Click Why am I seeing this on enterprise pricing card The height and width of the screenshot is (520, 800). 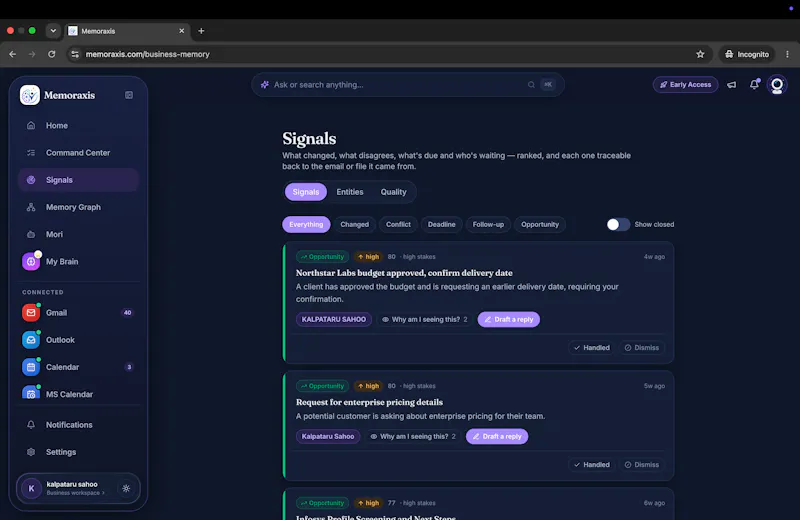(413, 436)
